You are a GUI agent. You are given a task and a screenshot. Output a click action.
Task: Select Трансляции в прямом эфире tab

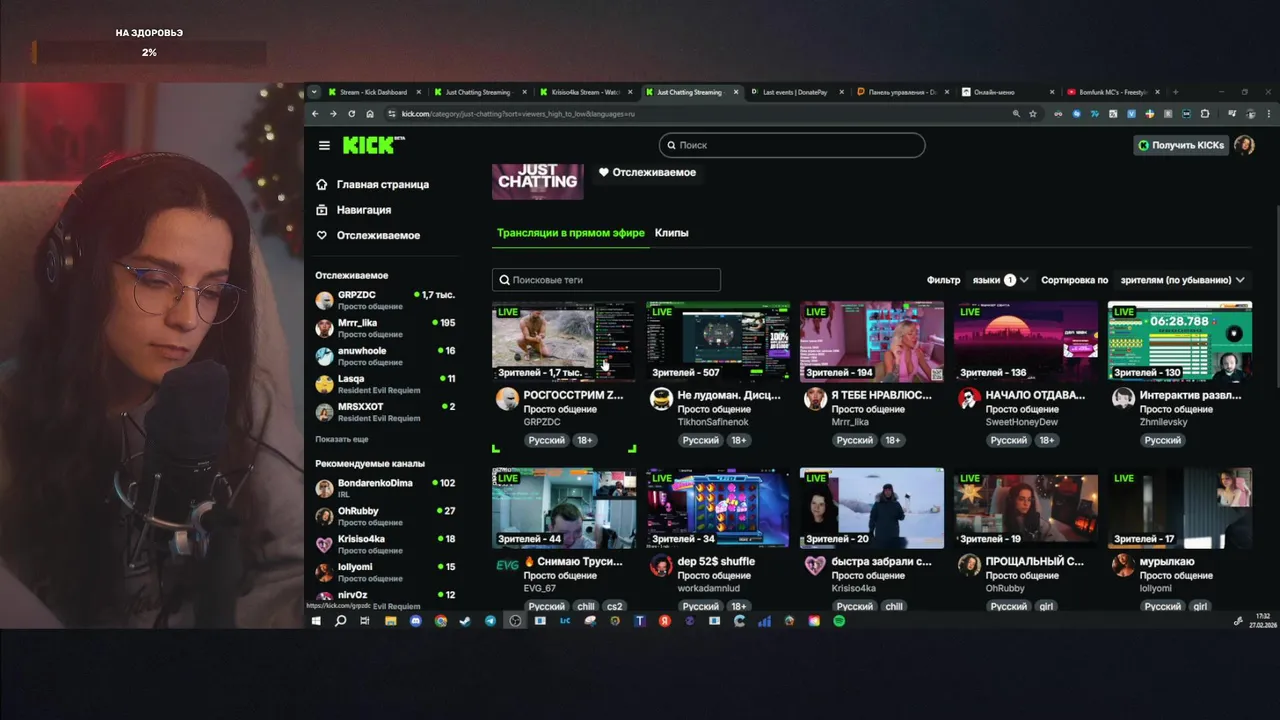click(x=571, y=233)
